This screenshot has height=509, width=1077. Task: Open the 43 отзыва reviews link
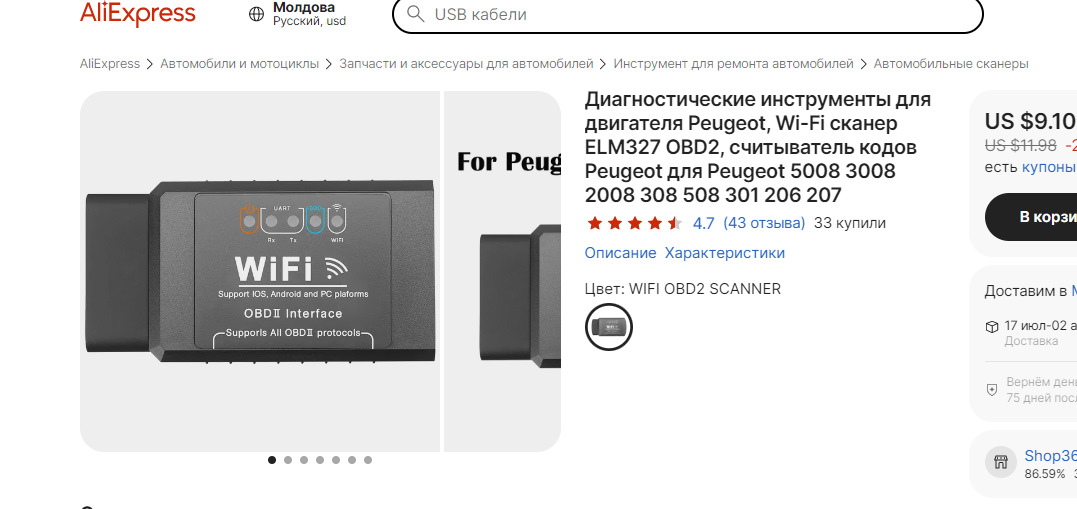[764, 223]
